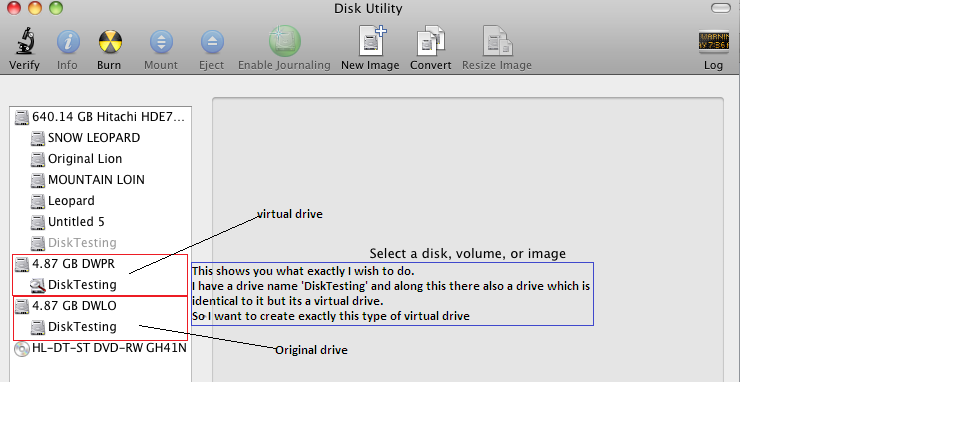
Task: Create a New Image from toolbar
Action: click(x=371, y=41)
